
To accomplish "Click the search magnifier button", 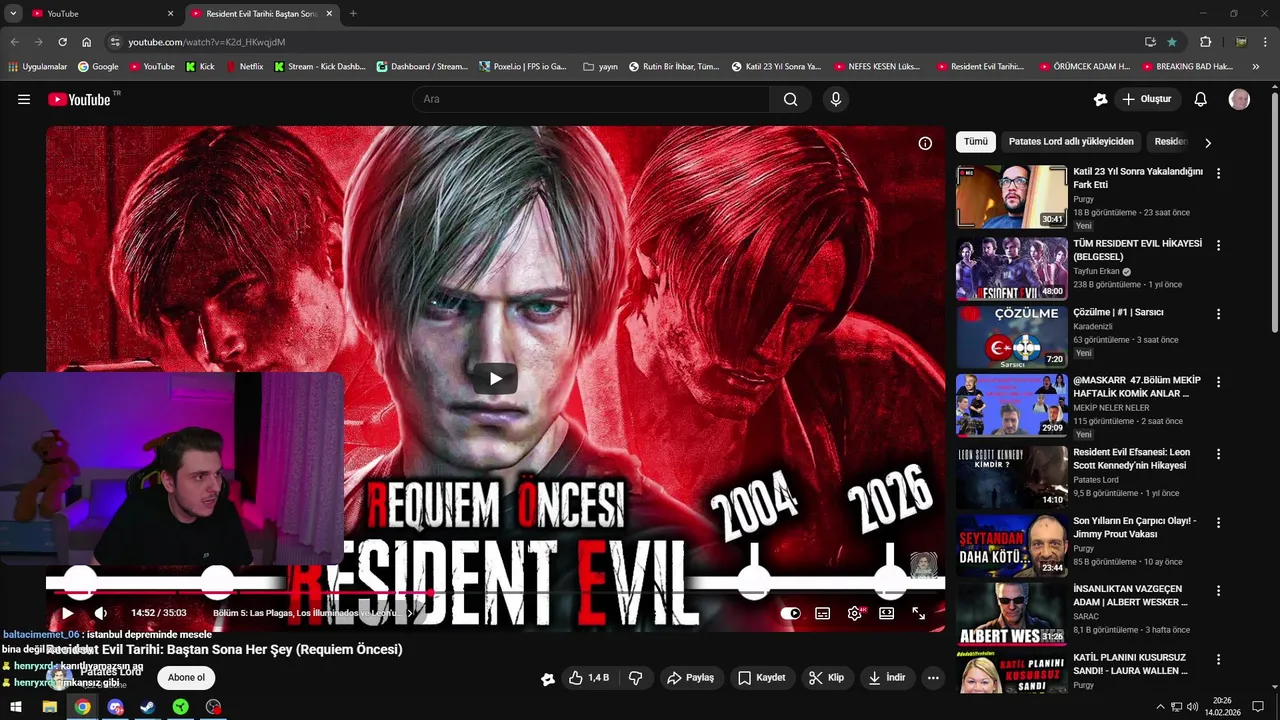I will (x=790, y=99).
